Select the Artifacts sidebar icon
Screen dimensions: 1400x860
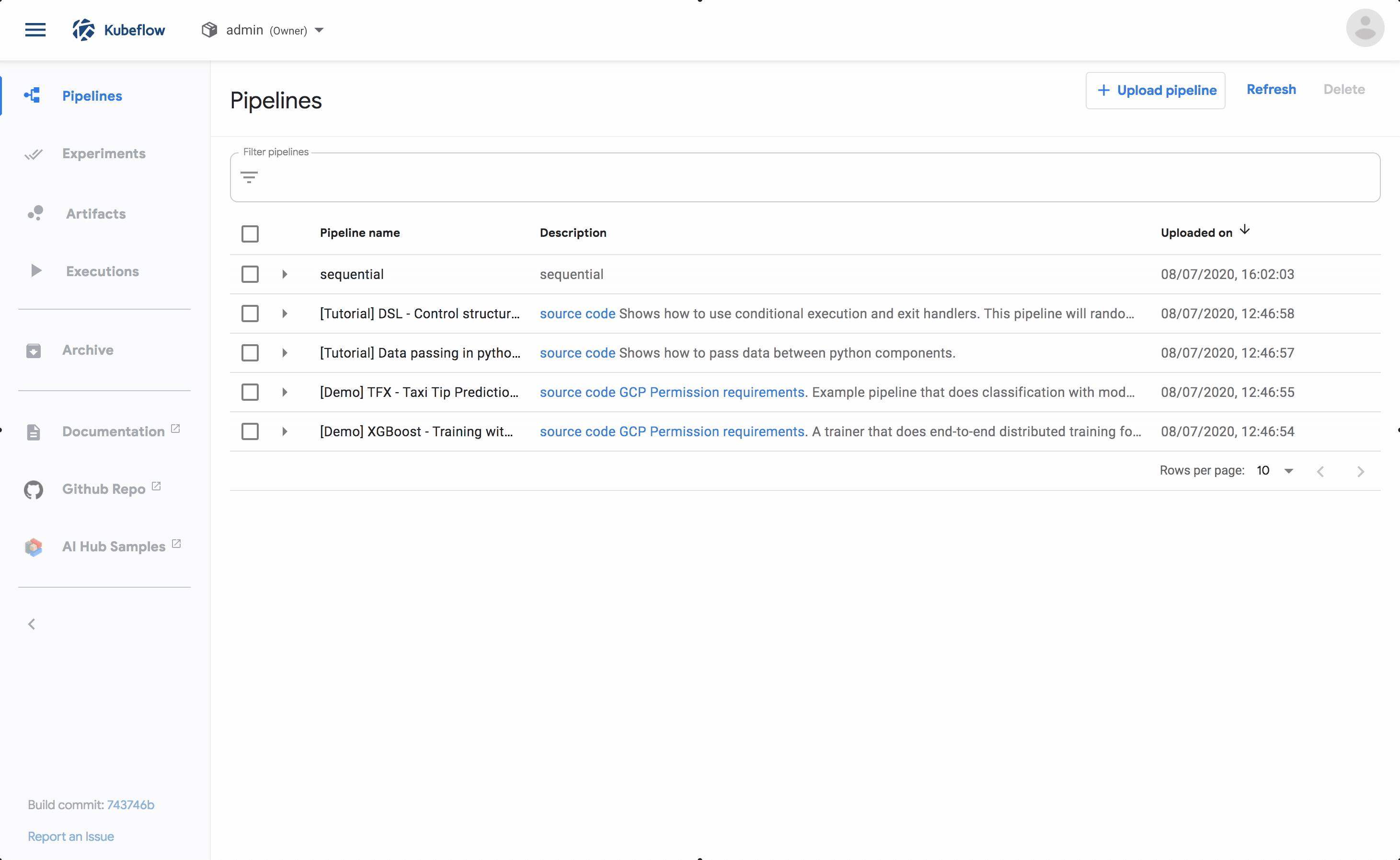coord(34,213)
